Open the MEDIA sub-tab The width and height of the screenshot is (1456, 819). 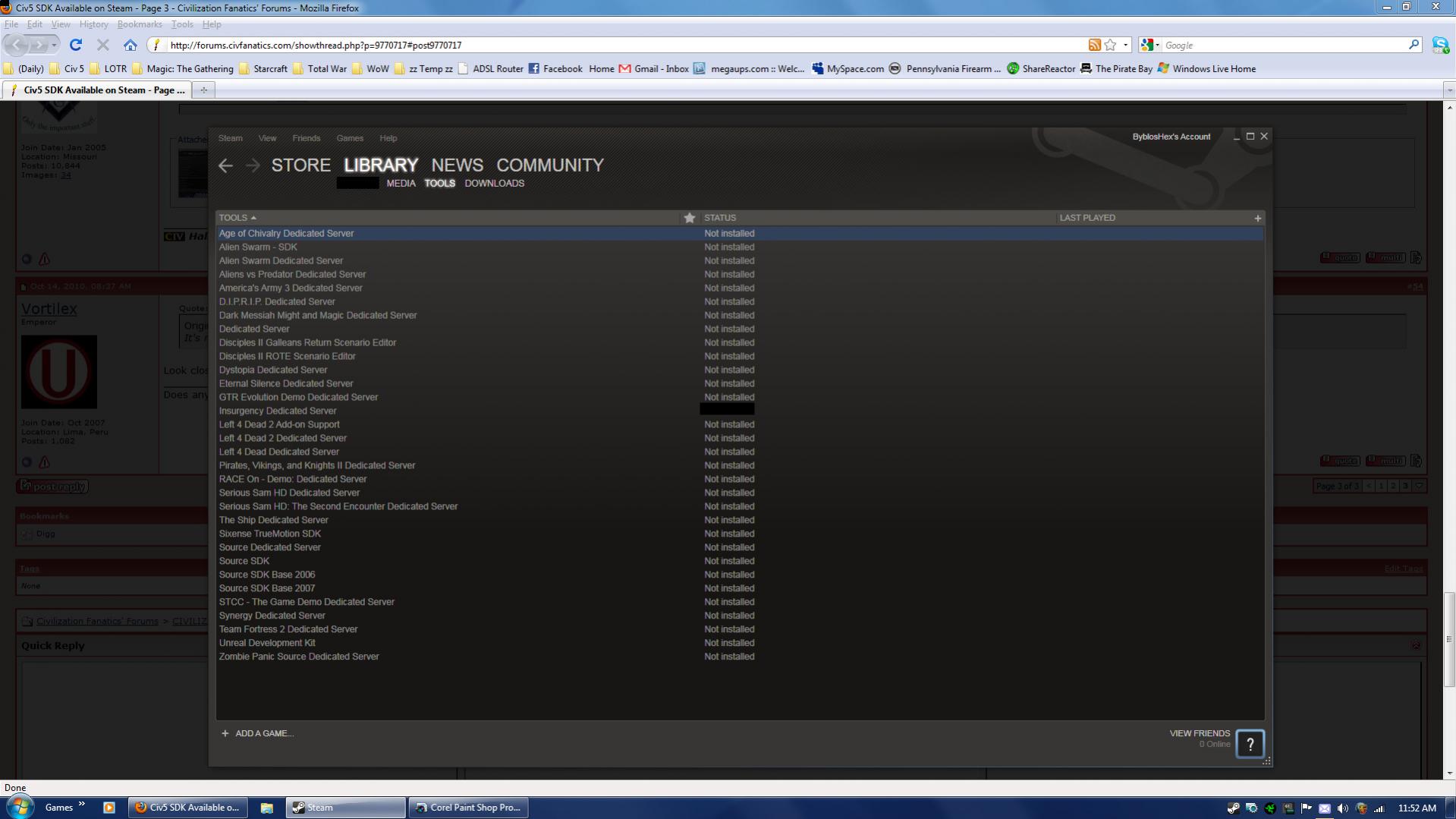[401, 183]
